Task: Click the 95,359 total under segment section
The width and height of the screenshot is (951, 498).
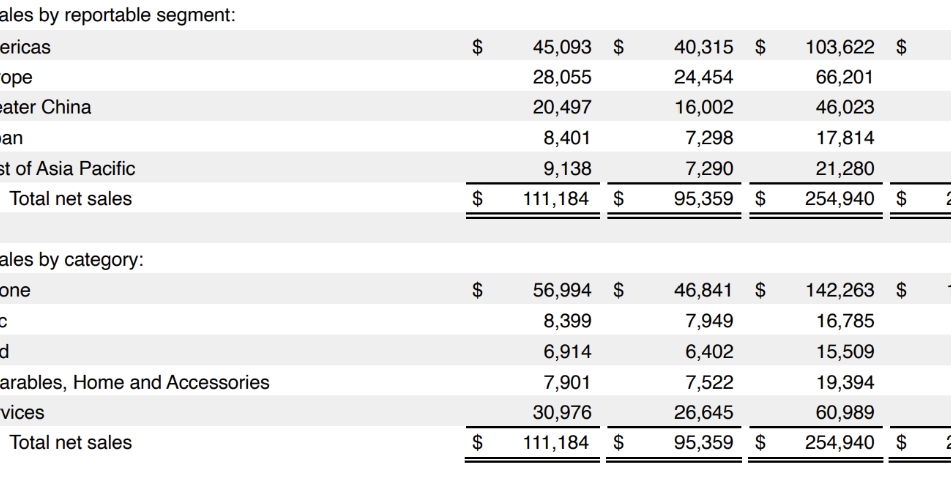Action: tap(704, 199)
